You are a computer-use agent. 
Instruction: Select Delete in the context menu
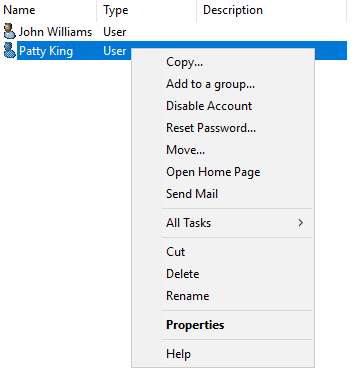223,274
